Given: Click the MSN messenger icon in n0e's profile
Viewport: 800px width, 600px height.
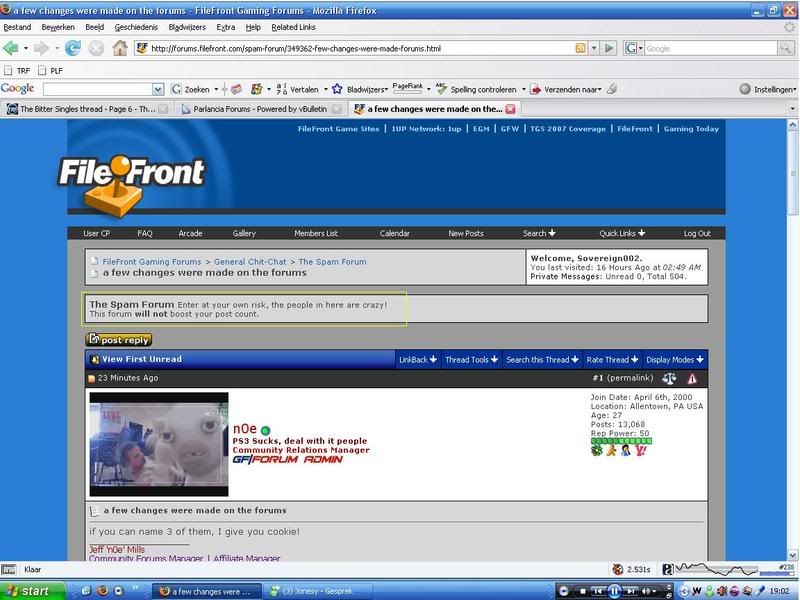Looking at the screenshot, I should click(x=625, y=450).
